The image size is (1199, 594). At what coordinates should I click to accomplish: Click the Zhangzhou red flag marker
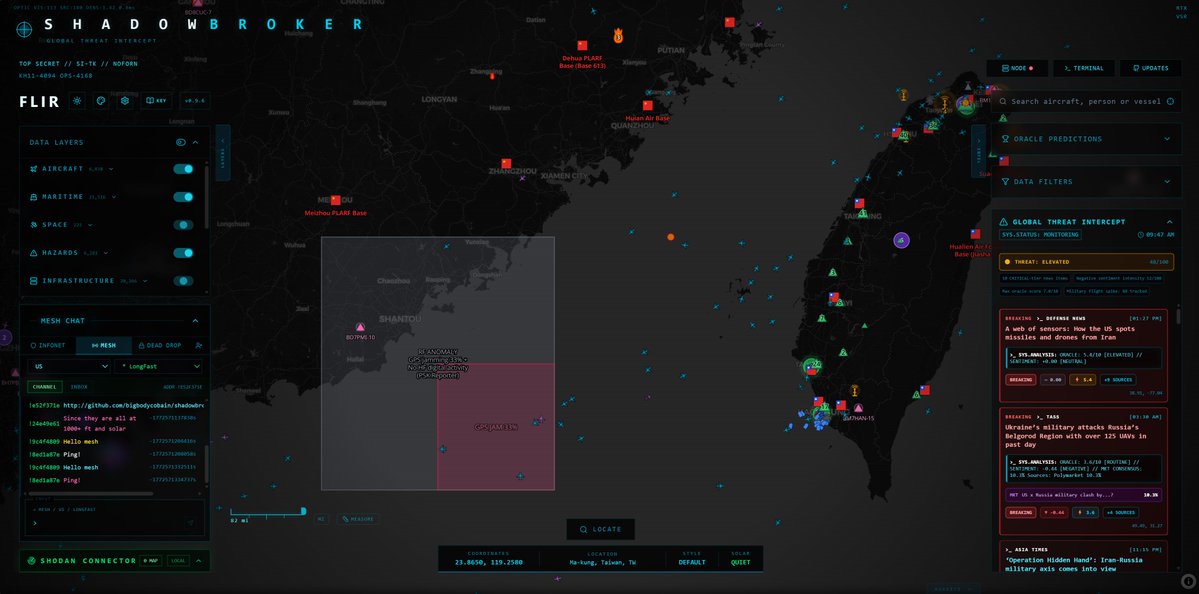(x=505, y=164)
